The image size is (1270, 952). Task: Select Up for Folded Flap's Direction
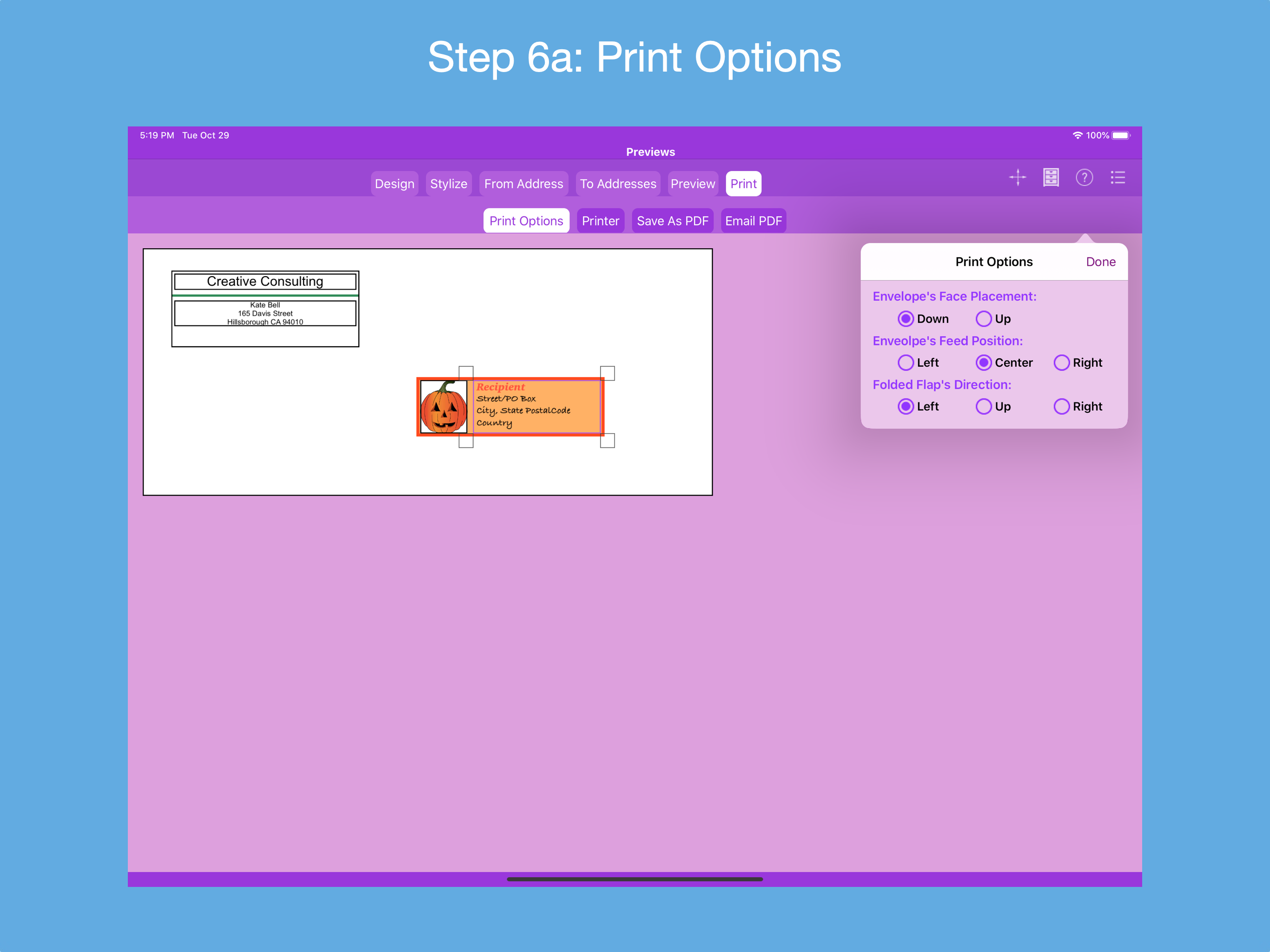(x=984, y=407)
